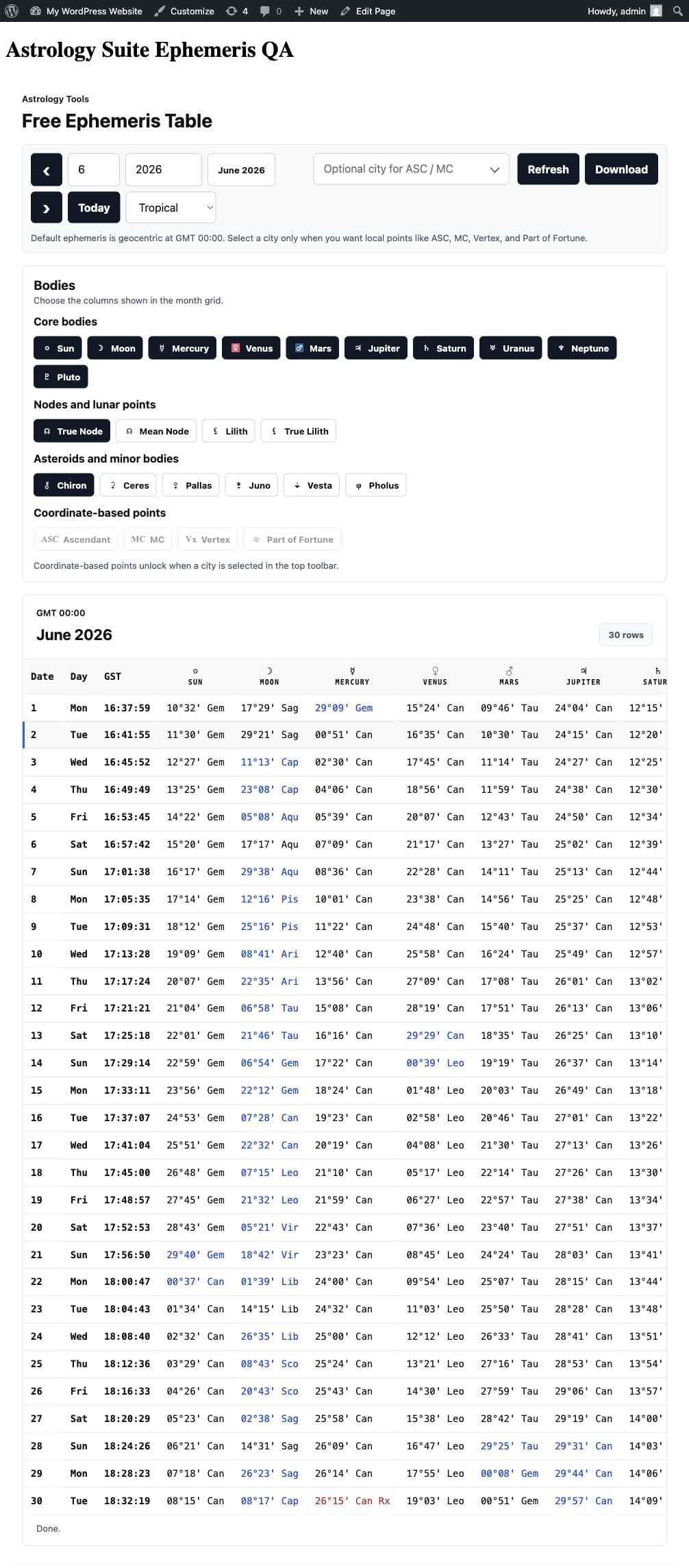Click the disabled Vertex chip

(x=208, y=539)
